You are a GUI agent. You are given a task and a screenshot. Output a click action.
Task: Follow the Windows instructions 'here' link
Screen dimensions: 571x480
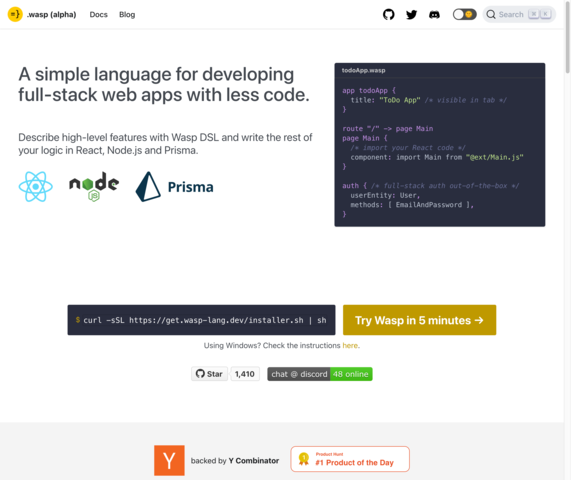tap(350, 345)
